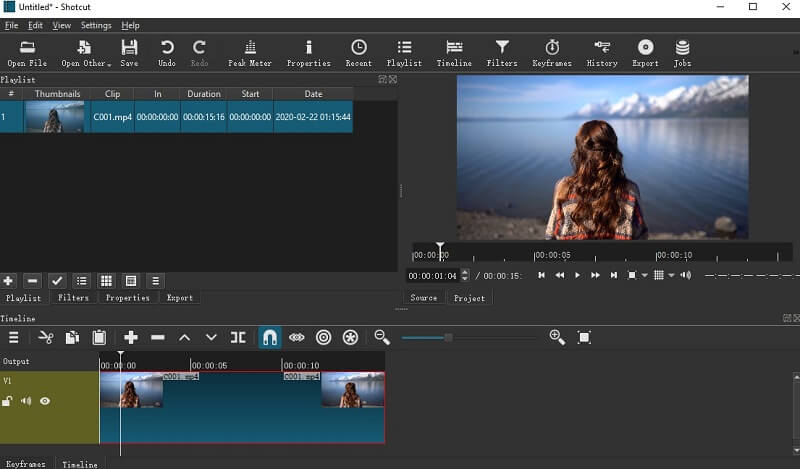Switch playlist to icons view
Image resolution: width=800 pixels, height=469 pixels.
(x=131, y=281)
